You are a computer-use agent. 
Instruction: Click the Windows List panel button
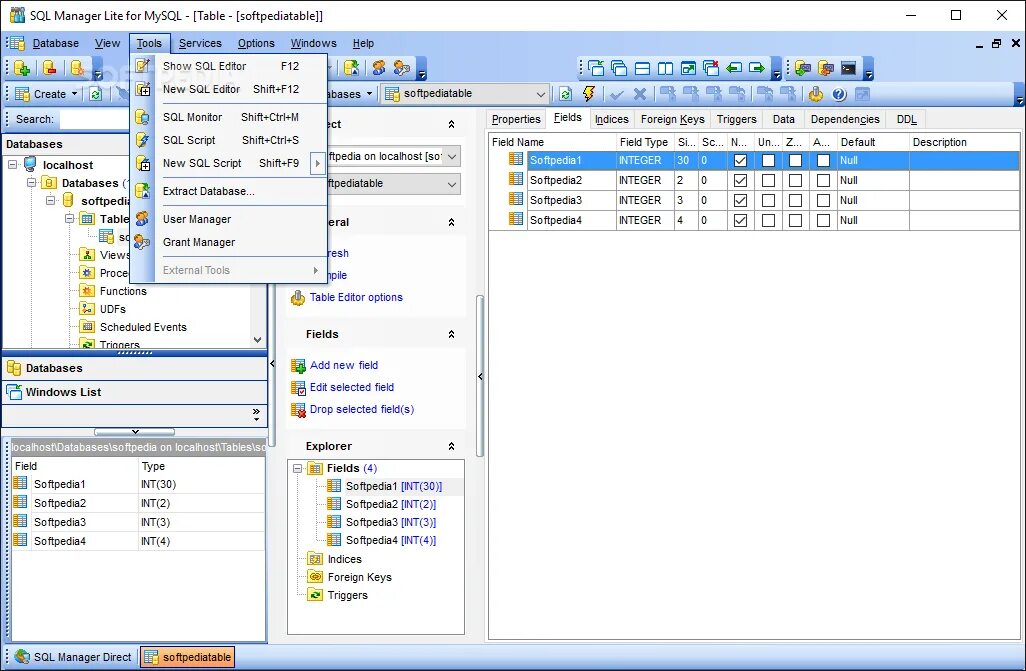point(135,392)
